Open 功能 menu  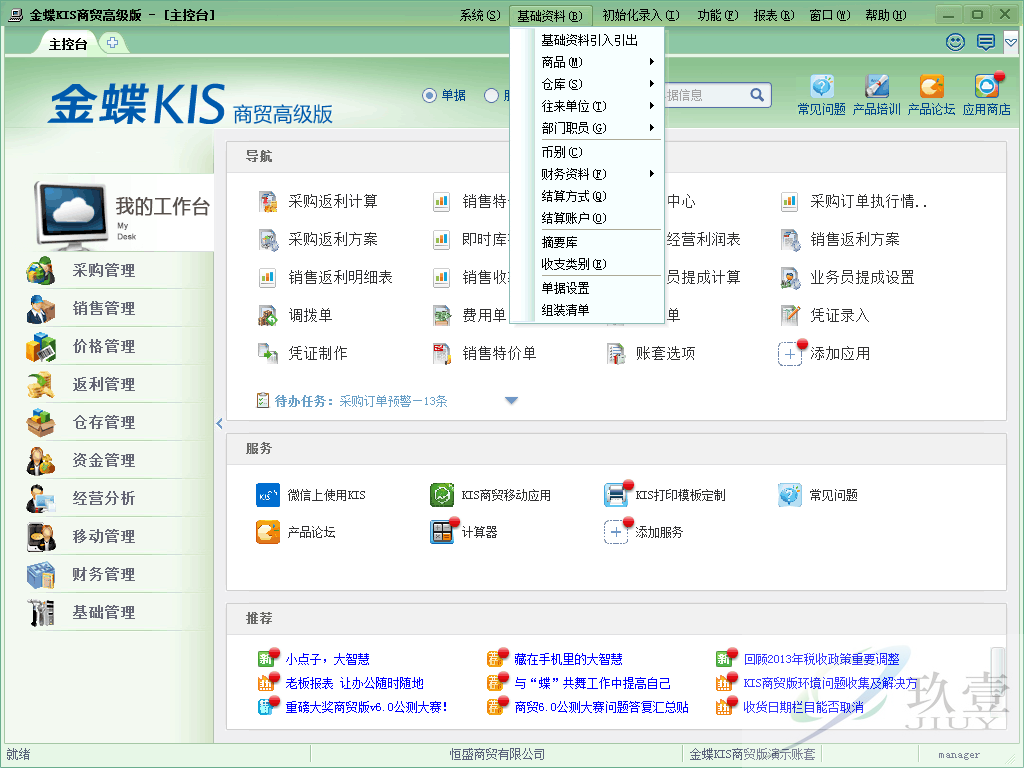(718, 15)
